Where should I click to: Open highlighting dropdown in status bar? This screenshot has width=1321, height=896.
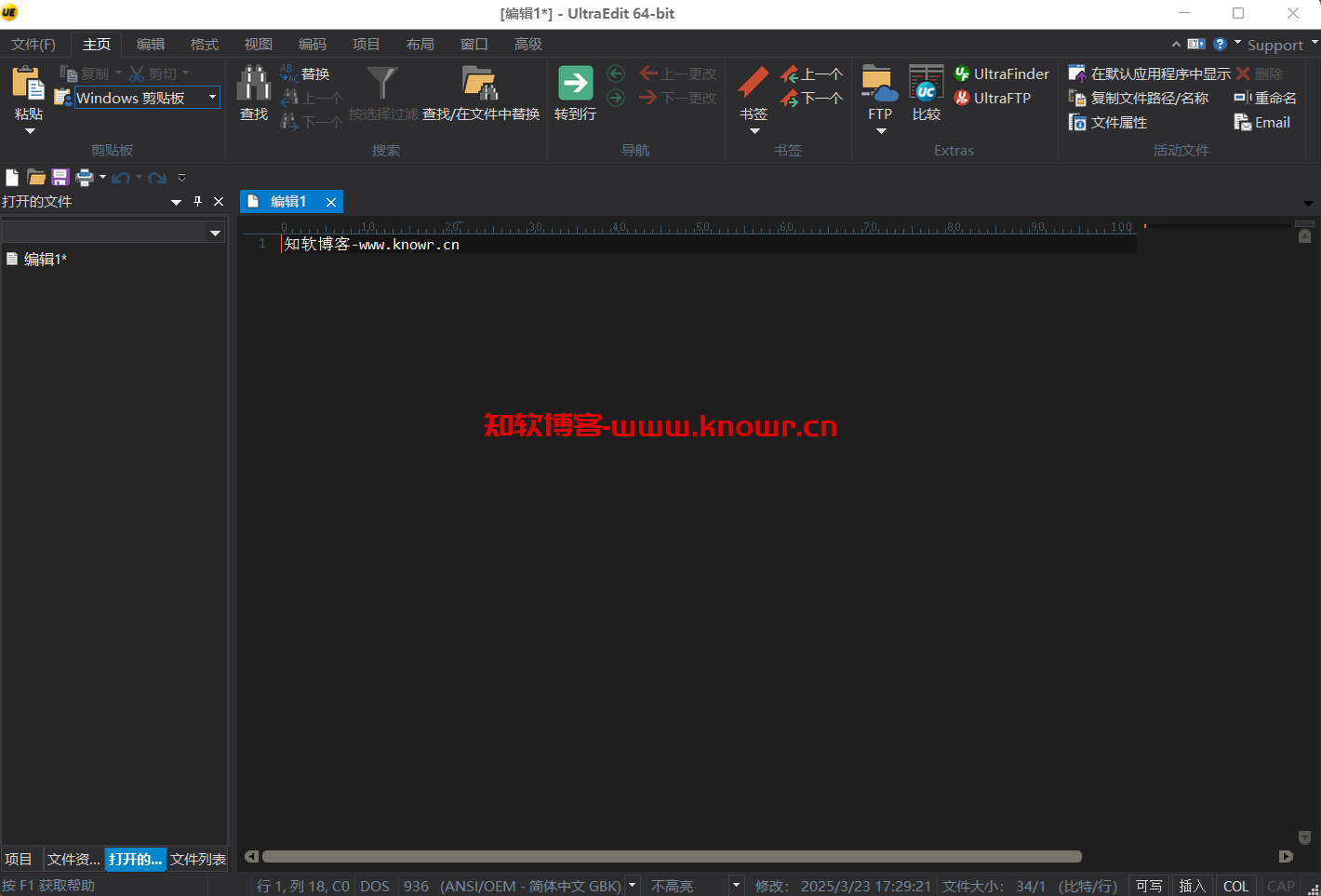point(736,885)
